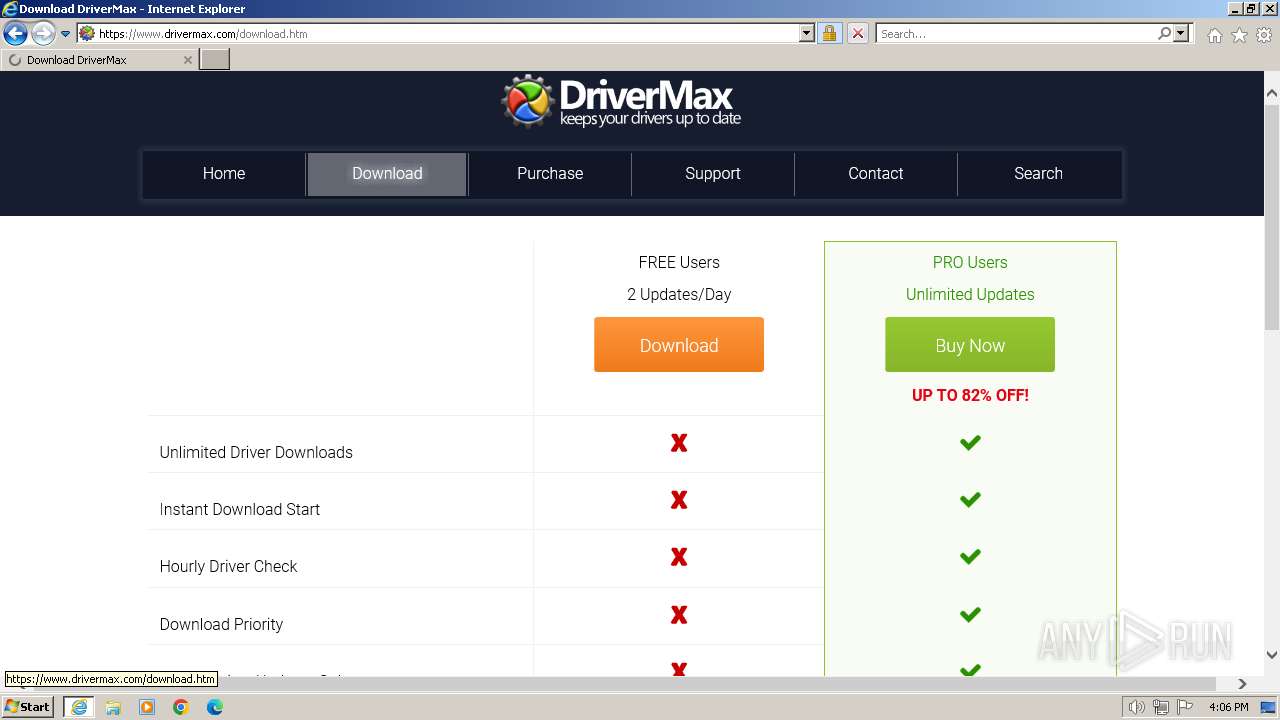The height and width of the screenshot is (720, 1280).
Task: Click the Internet Explorer taskbar icon
Action: pos(78,707)
